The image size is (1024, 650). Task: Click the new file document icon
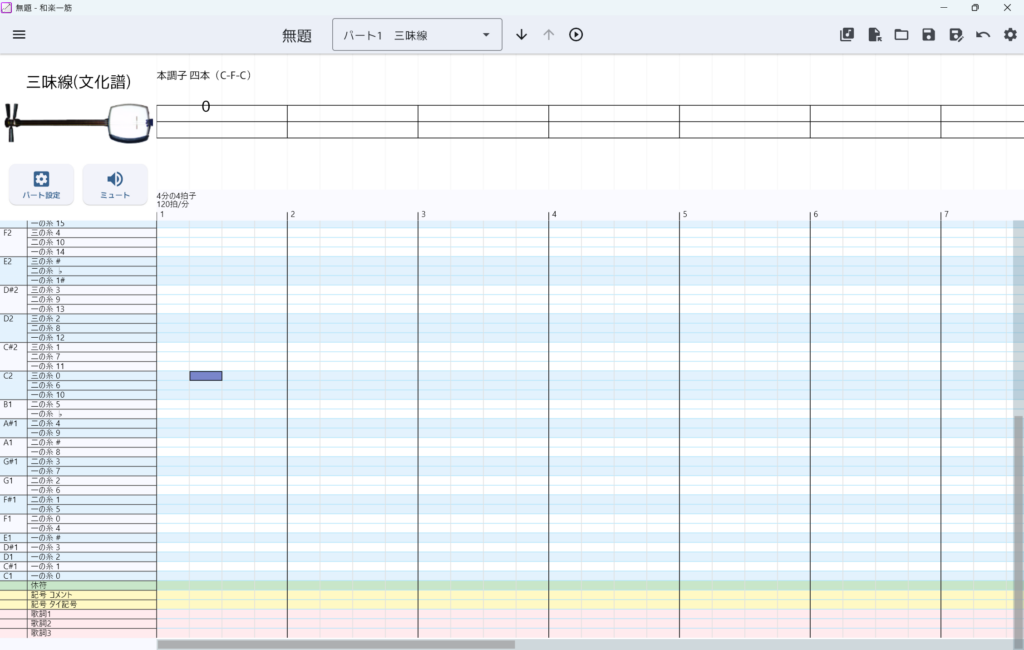point(874,35)
